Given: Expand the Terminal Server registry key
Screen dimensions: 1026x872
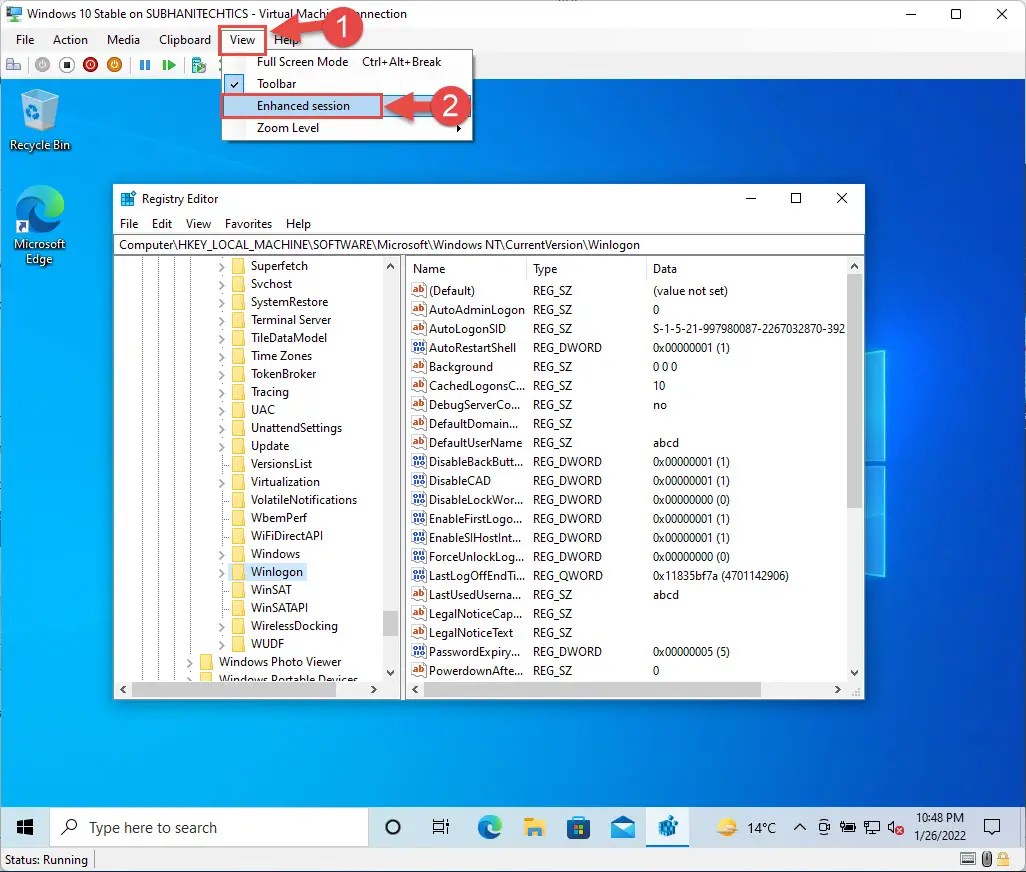Looking at the screenshot, I should 221,320.
